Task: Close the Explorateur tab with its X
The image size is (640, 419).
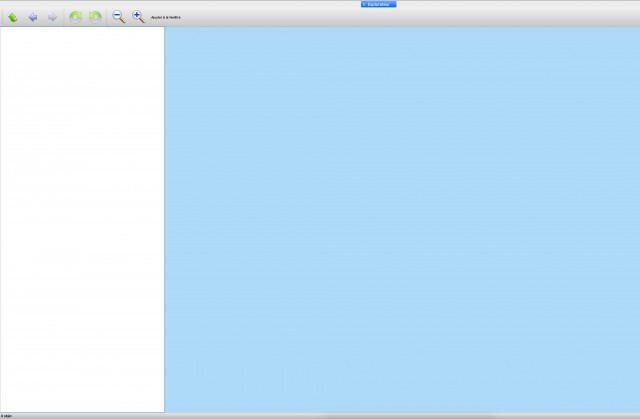Action: pos(364,4)
